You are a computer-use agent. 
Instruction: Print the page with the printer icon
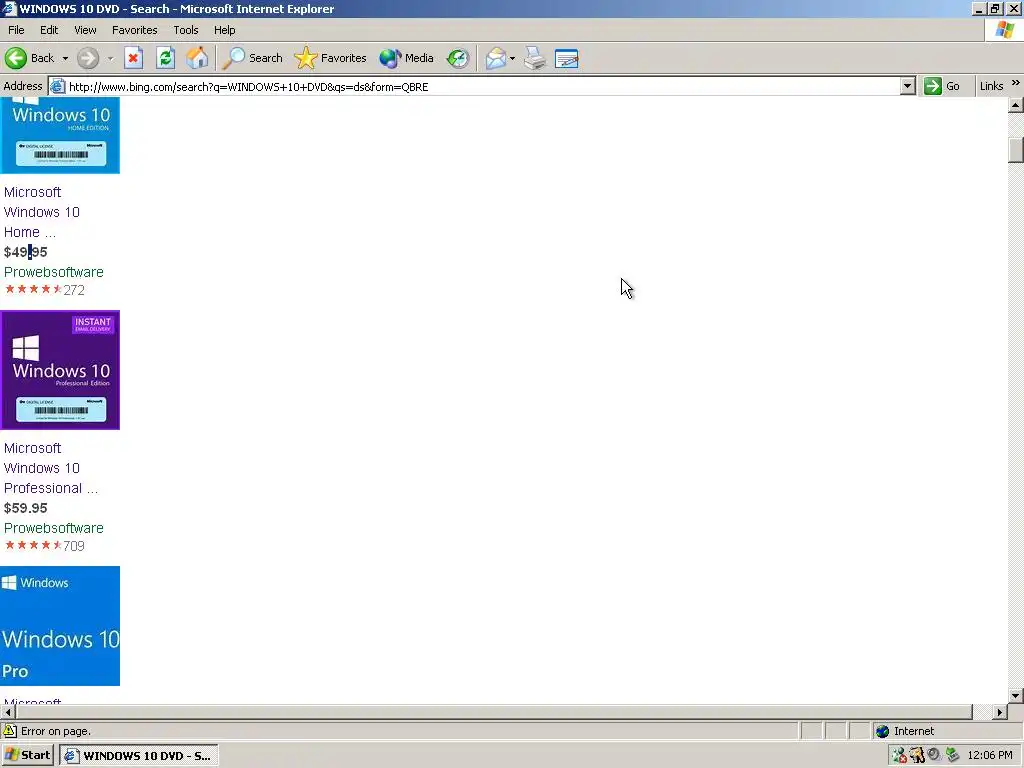click(x=535, y=58)
